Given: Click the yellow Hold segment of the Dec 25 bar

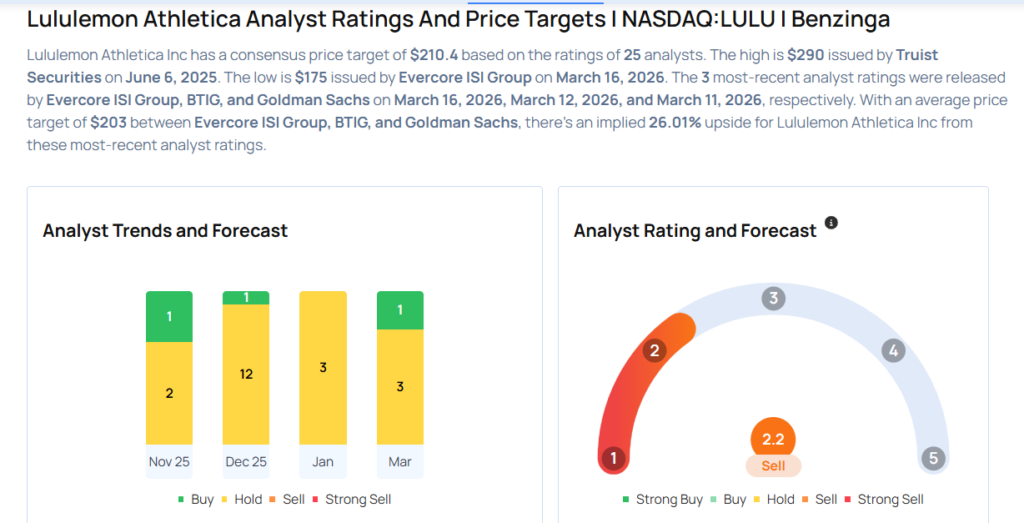Looking at the screenshot, I should click(x=246, y=374).
